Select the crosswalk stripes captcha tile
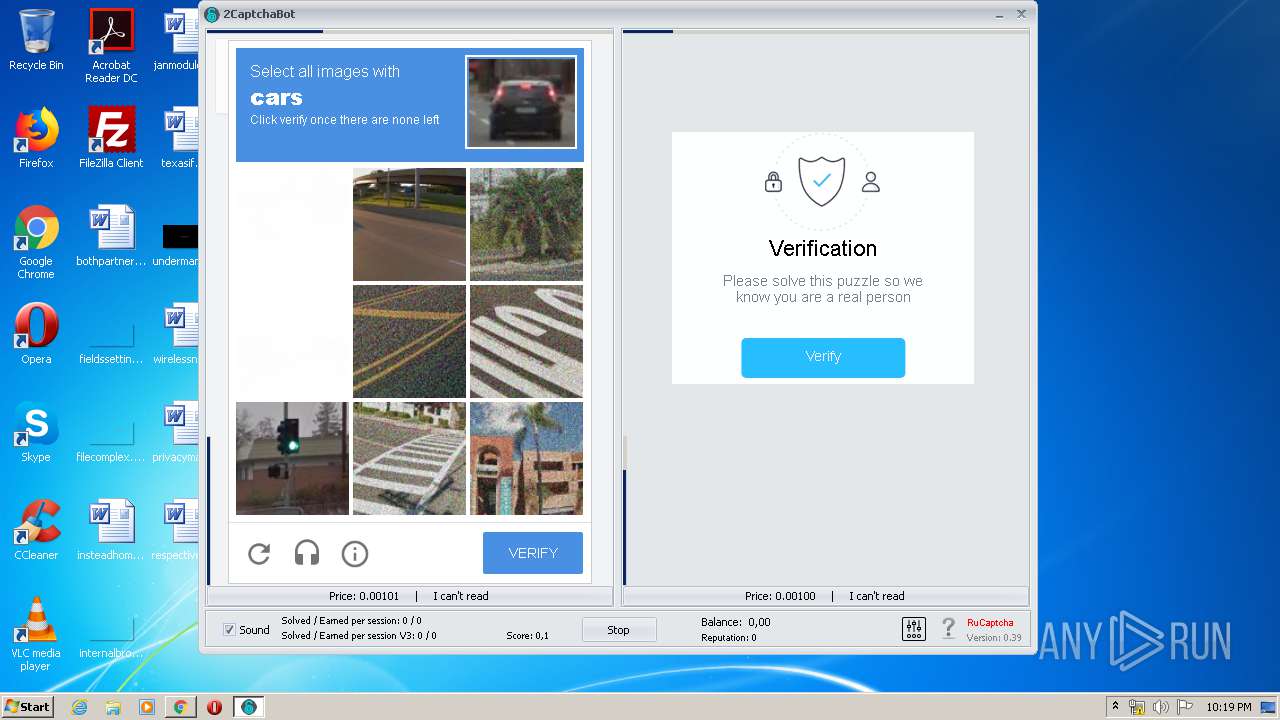Viewport: 1280px width, 720px height. point(409,458)
